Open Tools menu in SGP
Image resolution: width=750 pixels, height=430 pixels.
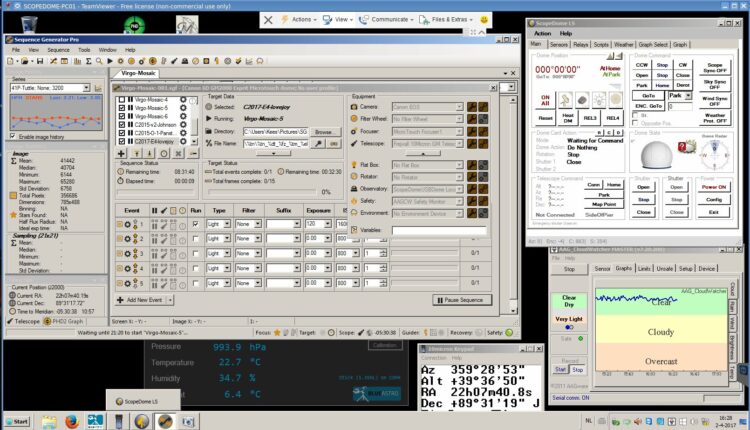[84, 50]
